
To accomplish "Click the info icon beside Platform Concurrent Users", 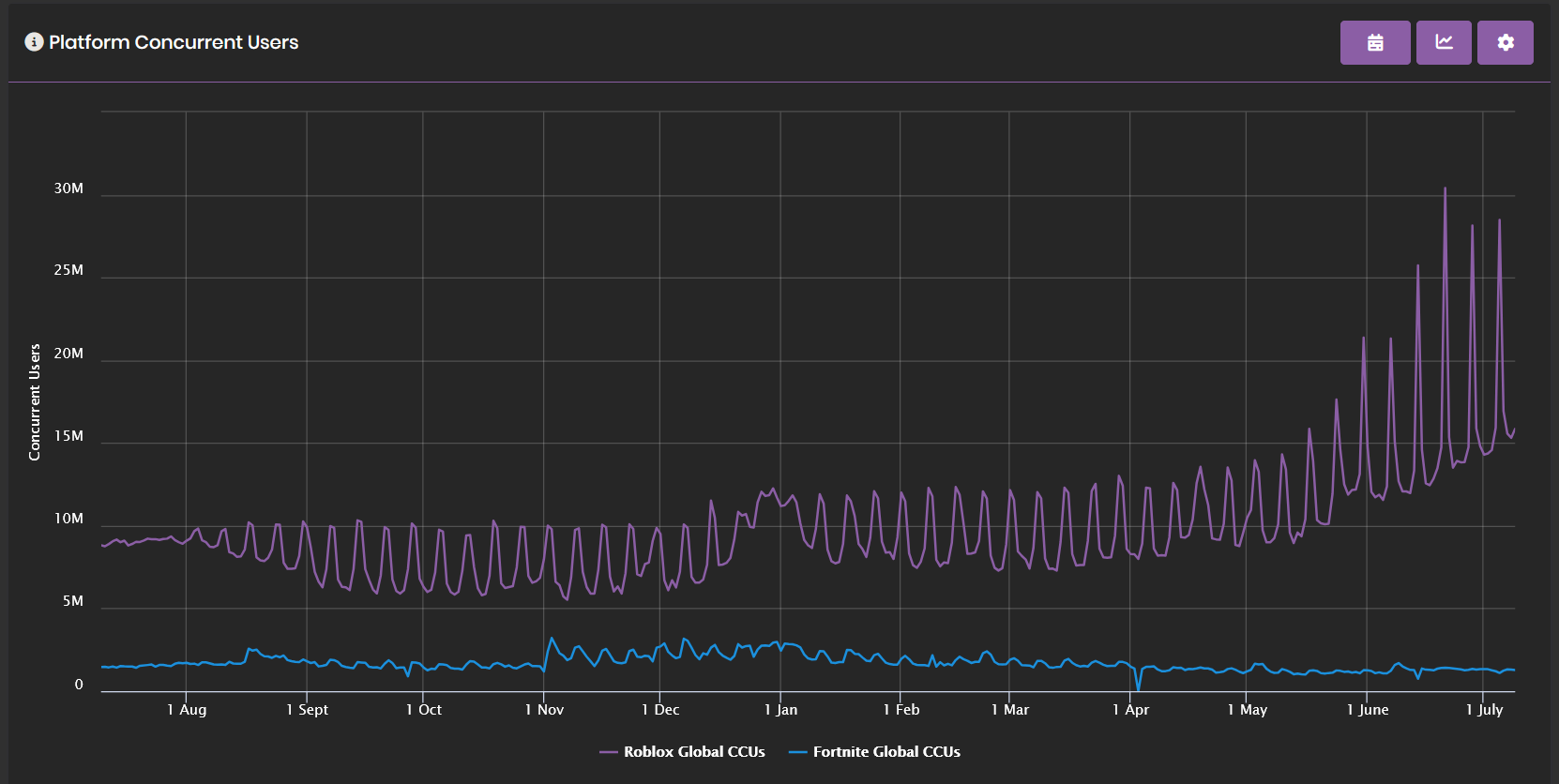I will [34, 42].
